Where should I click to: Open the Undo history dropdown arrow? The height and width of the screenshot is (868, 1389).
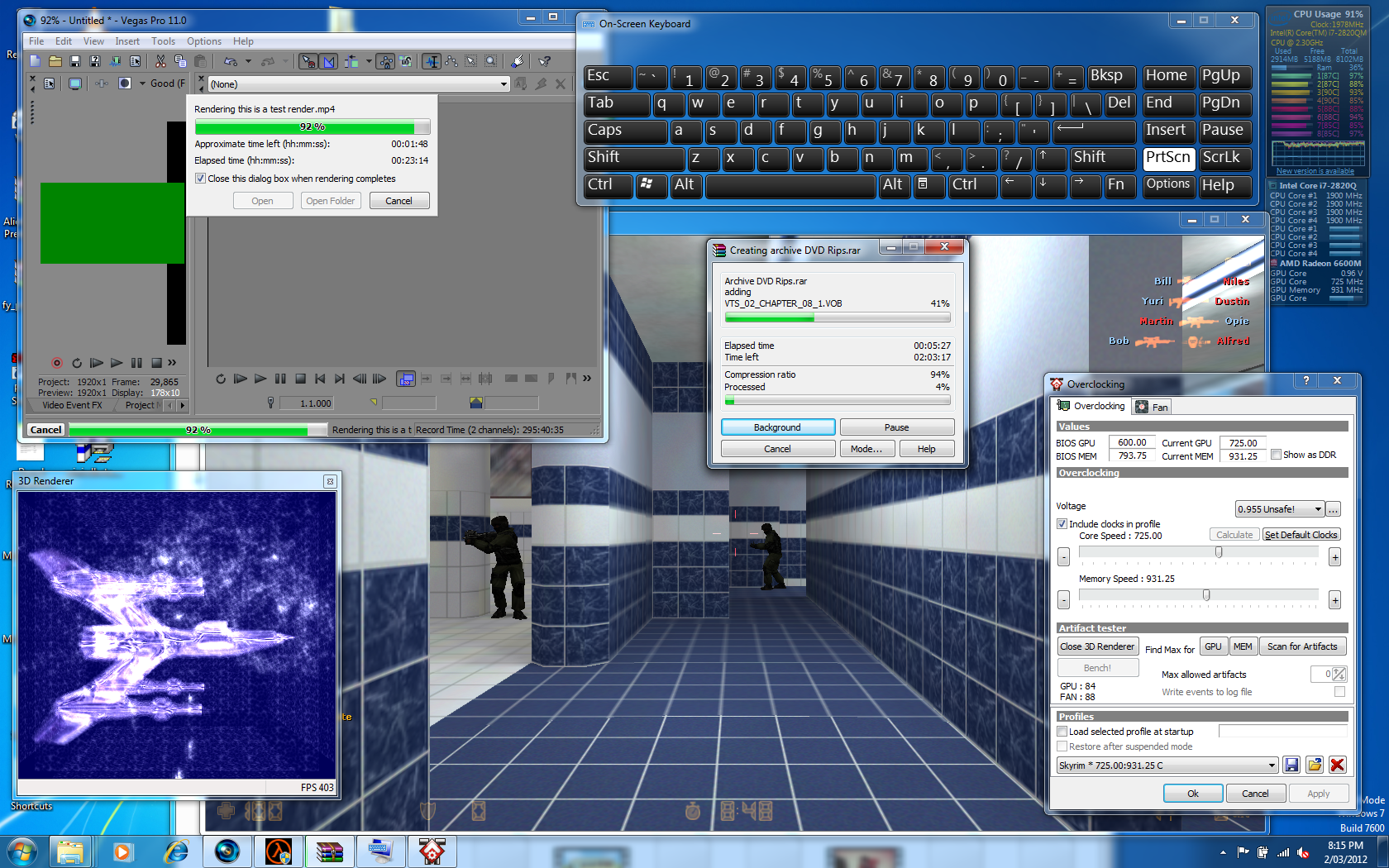pyautogui.click(x=248, y=61)
